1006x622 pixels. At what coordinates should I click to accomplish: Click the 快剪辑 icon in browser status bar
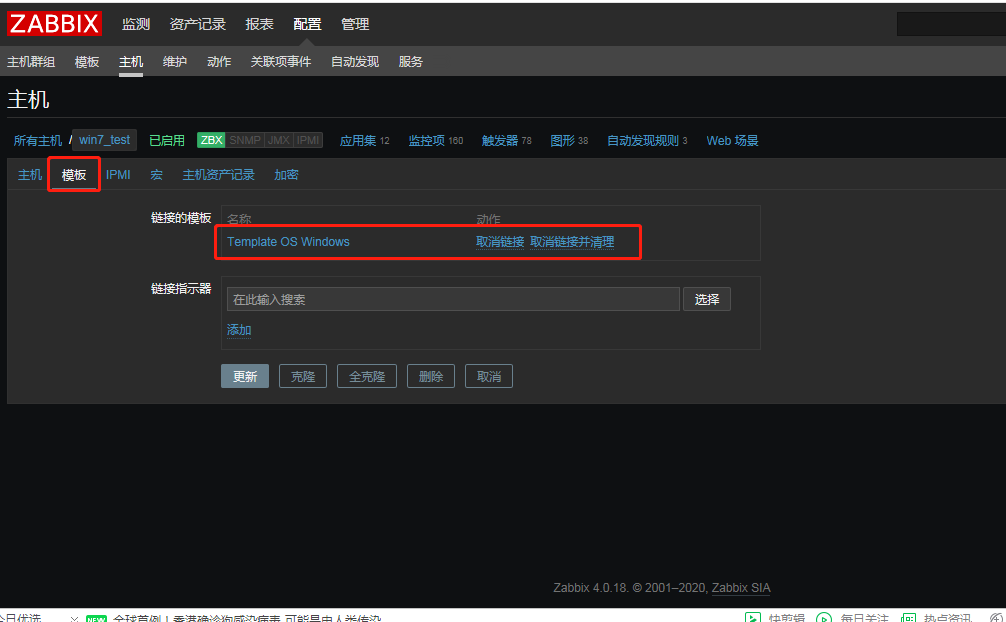click(x=752, y=618)
